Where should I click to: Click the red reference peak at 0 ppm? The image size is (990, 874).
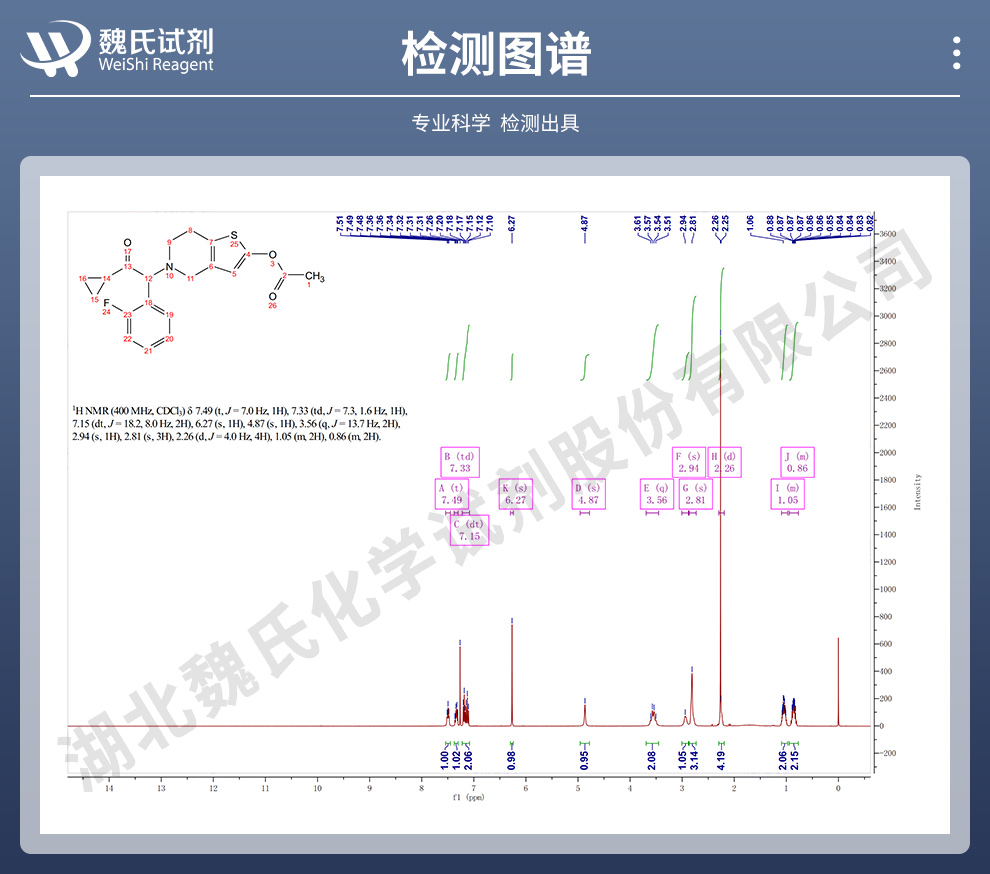[838, 682]
